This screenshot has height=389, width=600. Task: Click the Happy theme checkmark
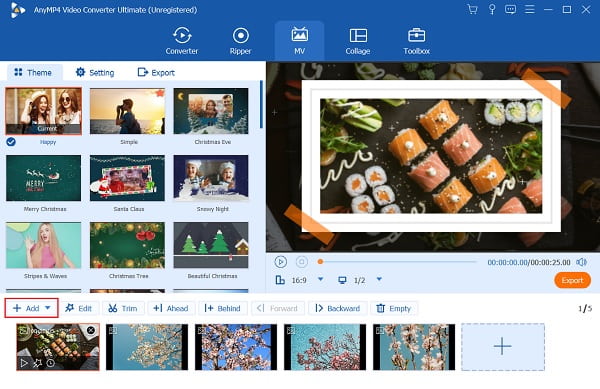[11, 142]
